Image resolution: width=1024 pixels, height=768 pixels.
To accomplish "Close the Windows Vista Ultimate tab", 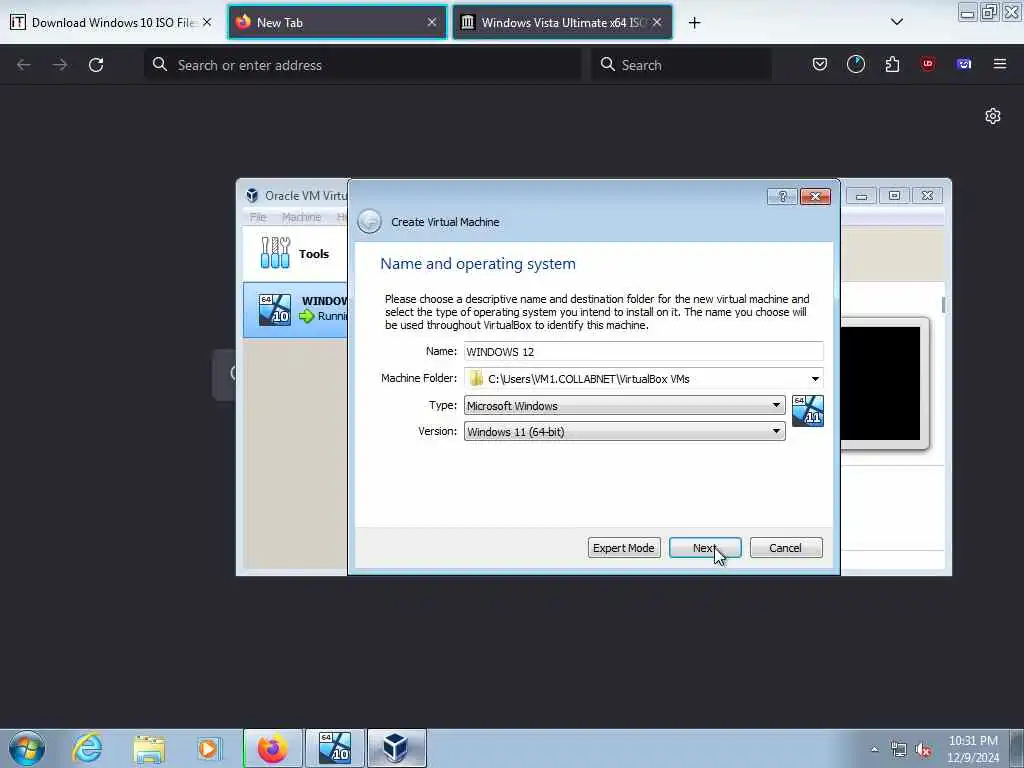I will (657, 22).
